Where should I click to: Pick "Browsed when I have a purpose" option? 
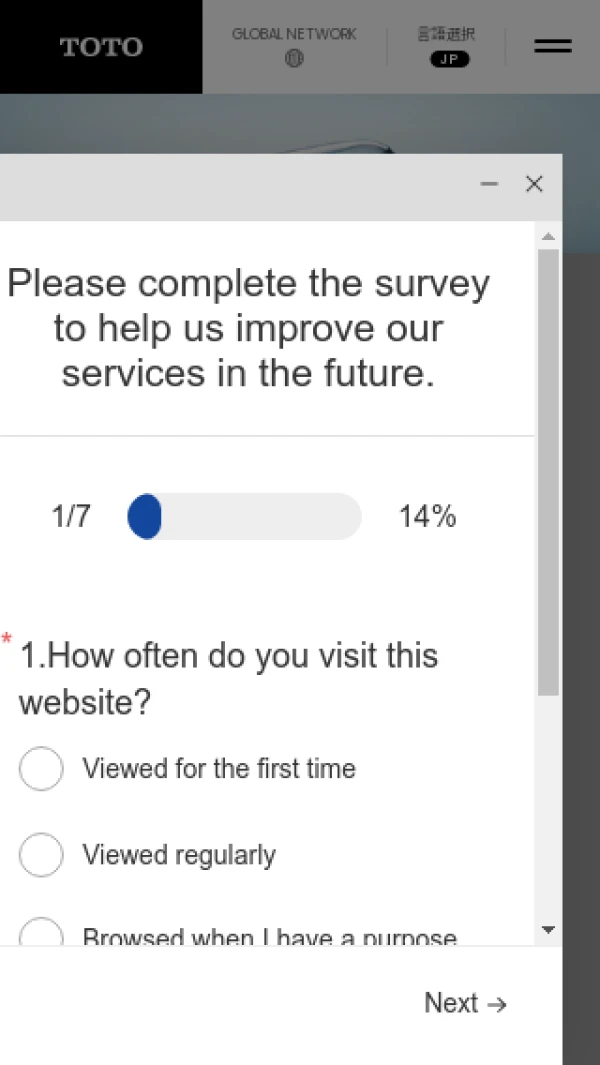41,935
